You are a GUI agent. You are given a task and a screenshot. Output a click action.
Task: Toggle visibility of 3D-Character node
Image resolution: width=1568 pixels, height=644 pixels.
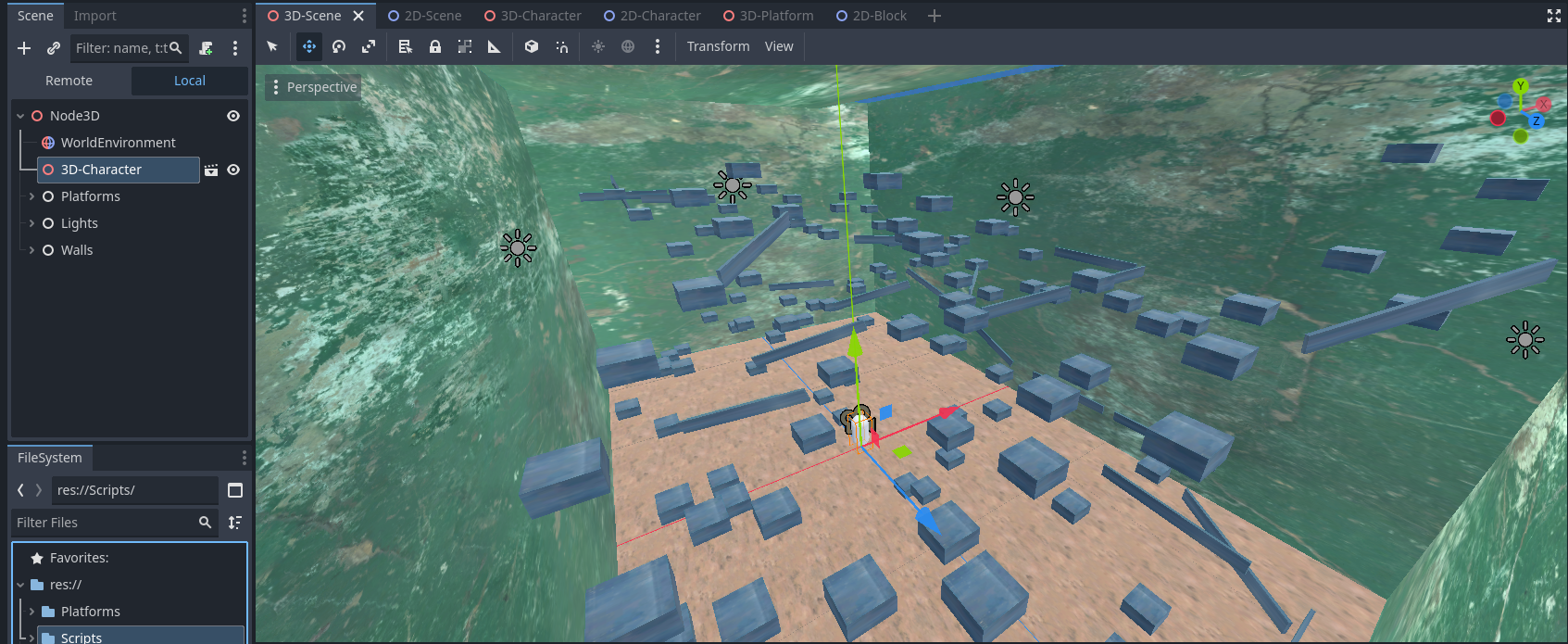(233, 170)
